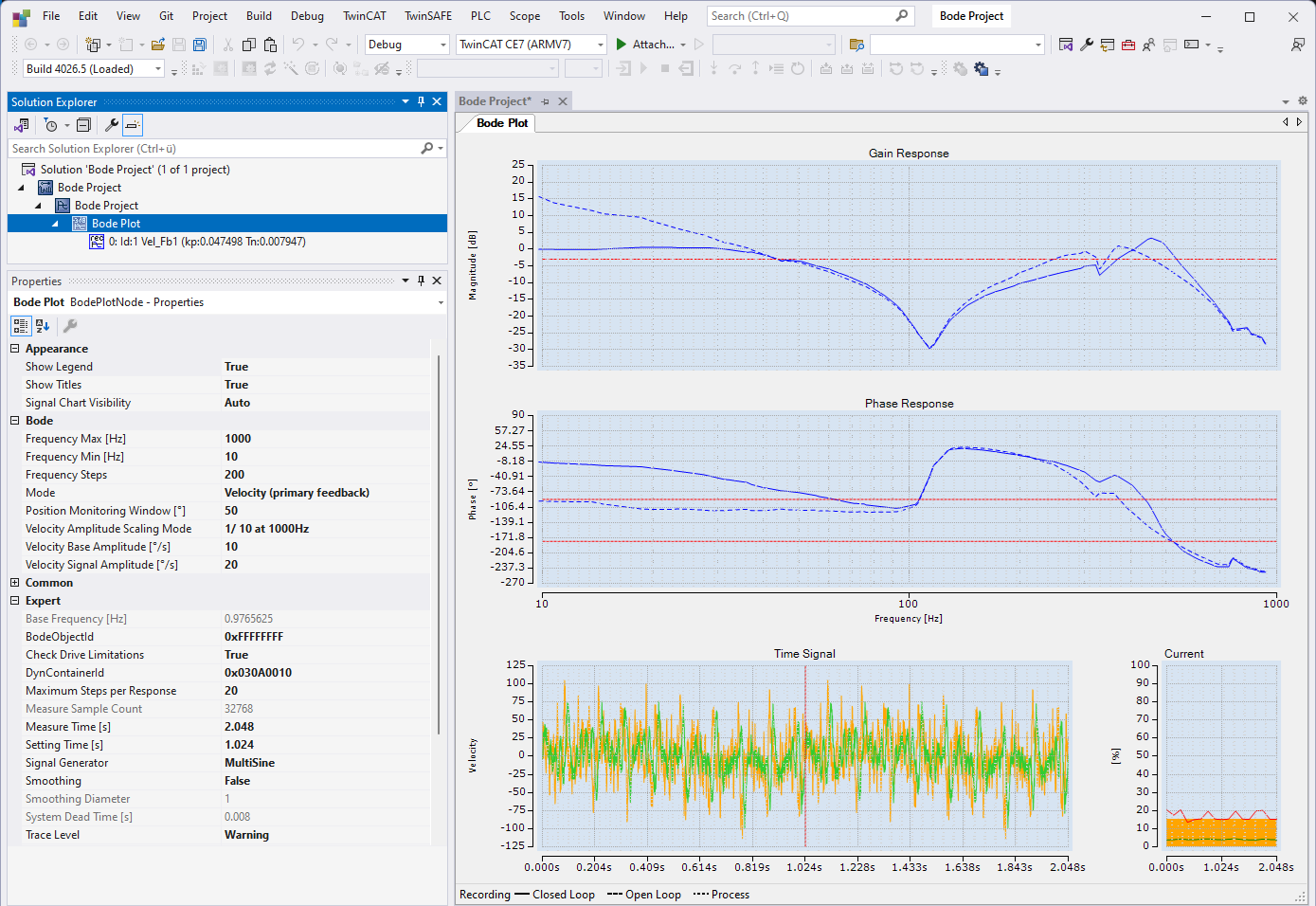Collapse the Appearance property category
Screen dimensions: 1316x906
tap(15, 349)
